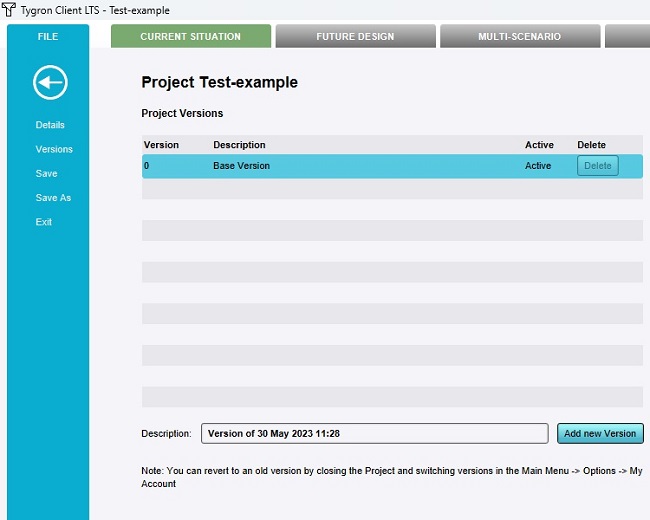Click the Delete column header
Screen dimensions: 650x520
tap(591, 145)
